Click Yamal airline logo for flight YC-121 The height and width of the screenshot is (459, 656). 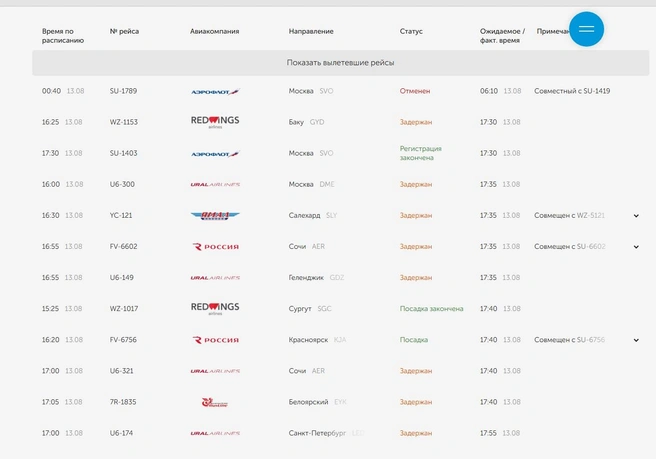coord(215,215)
